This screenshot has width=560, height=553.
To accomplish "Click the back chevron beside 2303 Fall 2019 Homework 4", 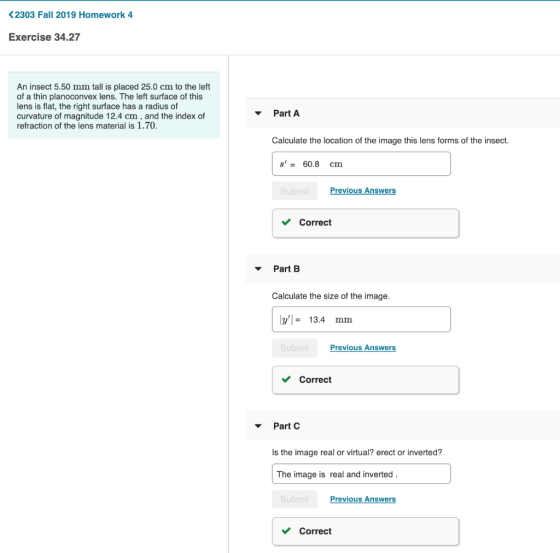I will [11, 15].
